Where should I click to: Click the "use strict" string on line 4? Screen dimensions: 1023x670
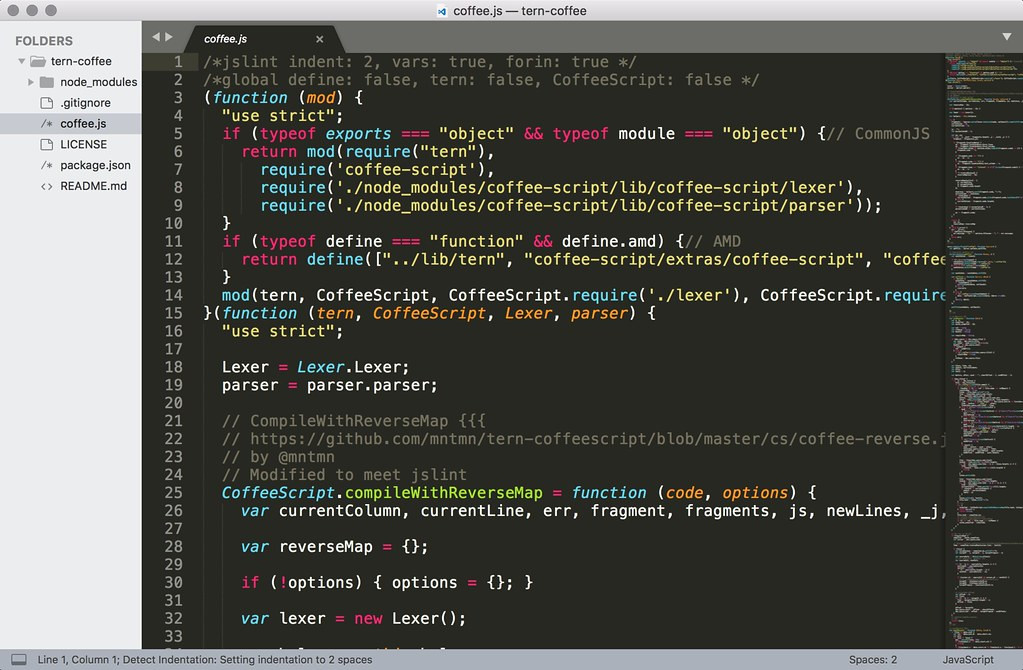tap(277, 115)
